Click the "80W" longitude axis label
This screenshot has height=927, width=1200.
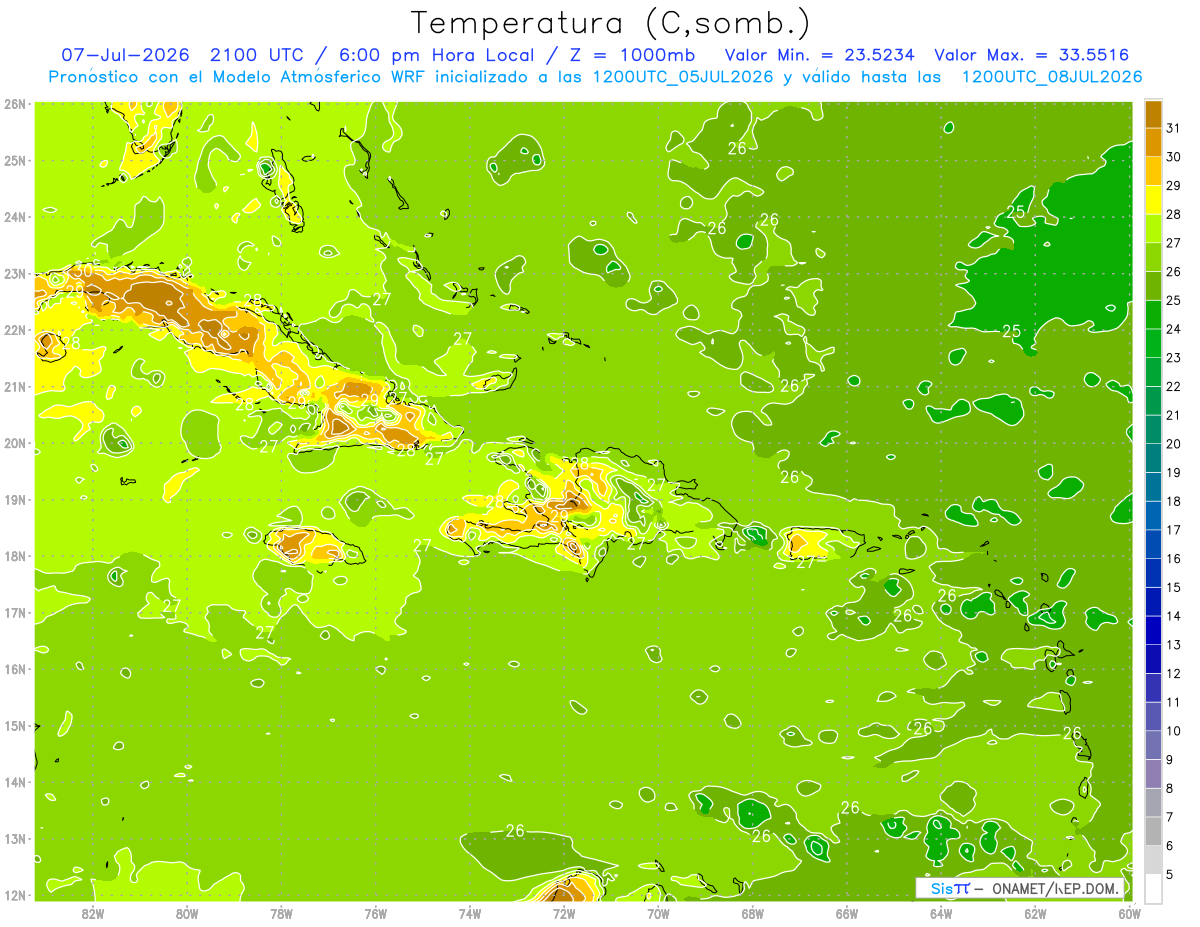(x=187, y=913)
